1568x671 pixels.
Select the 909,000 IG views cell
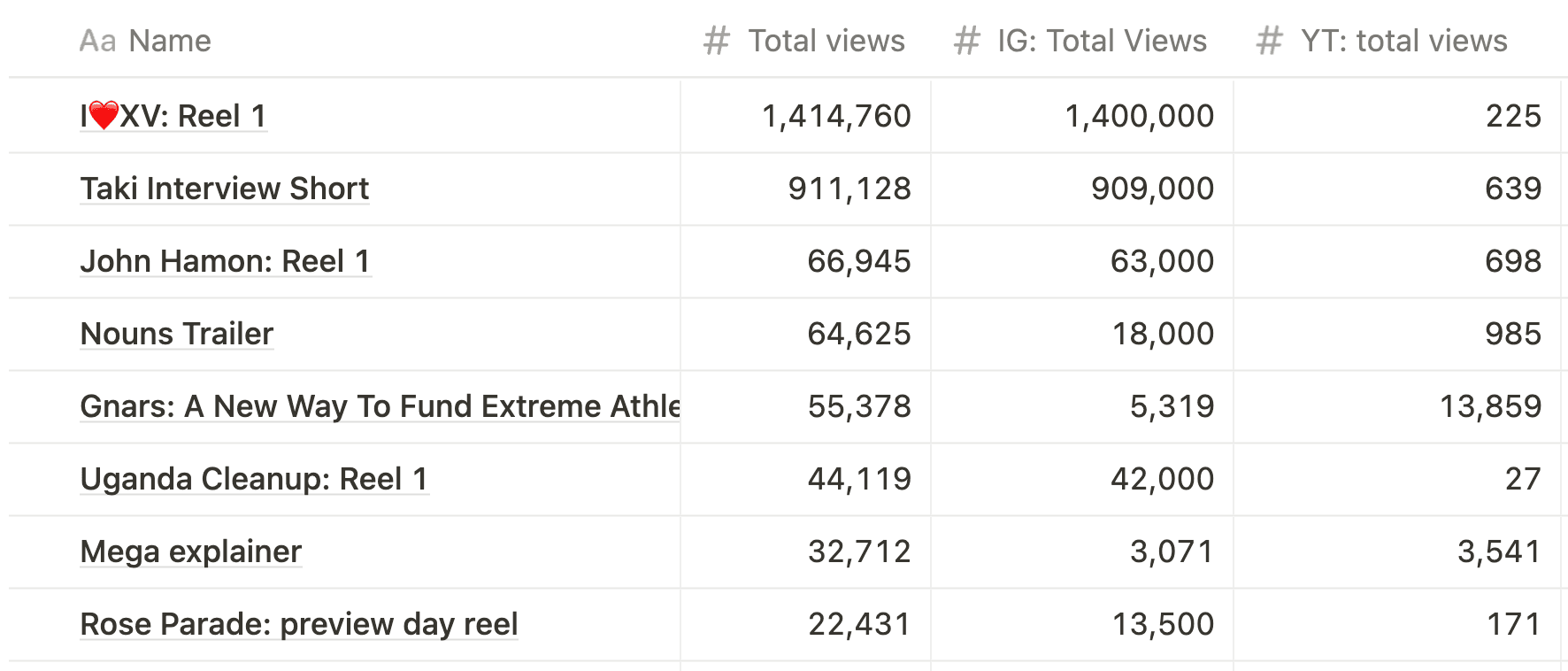pyautogui.click(x=1151, y=189)
